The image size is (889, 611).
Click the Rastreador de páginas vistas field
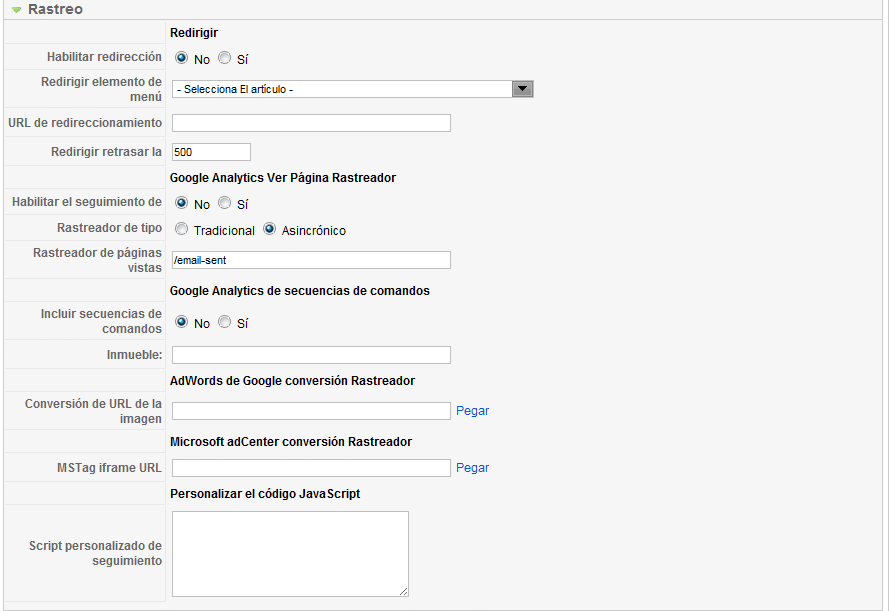coord(311,260)
